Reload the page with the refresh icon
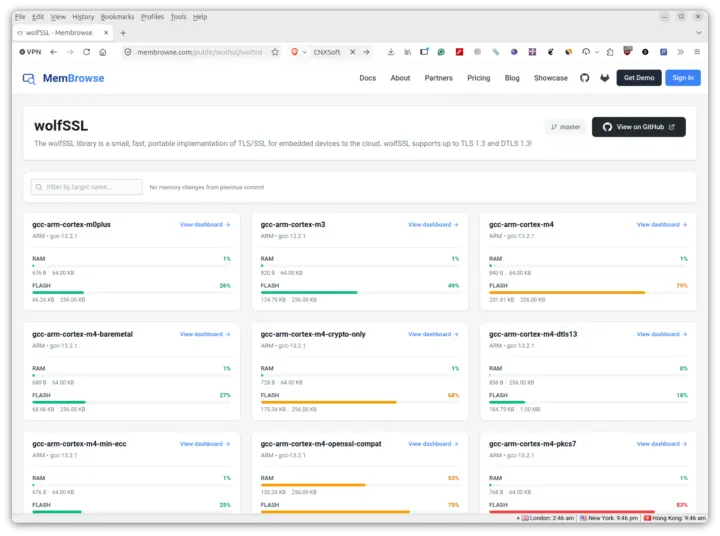This screenshot has height=536, width=720. point(86,52)
